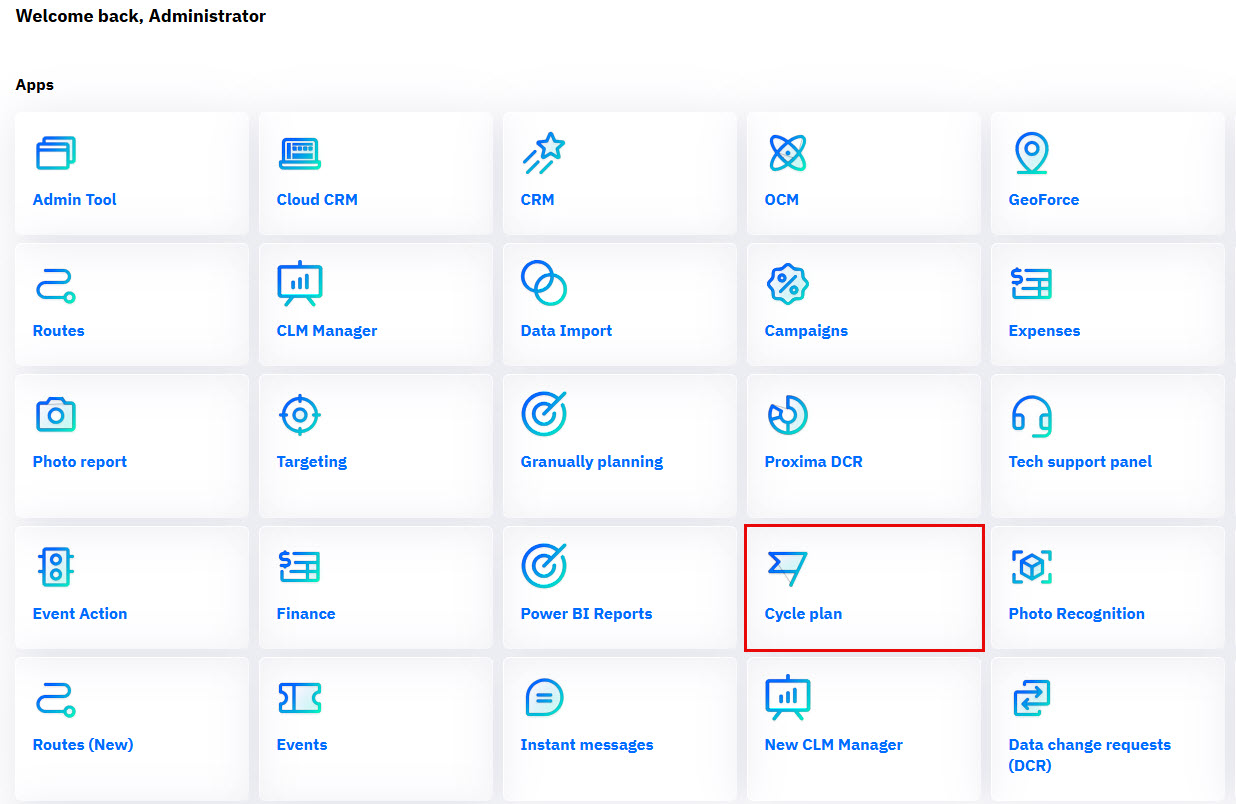Open the Tech support panel headset icon
The width and height of the screenshot is (1236, 804).
1031,414
